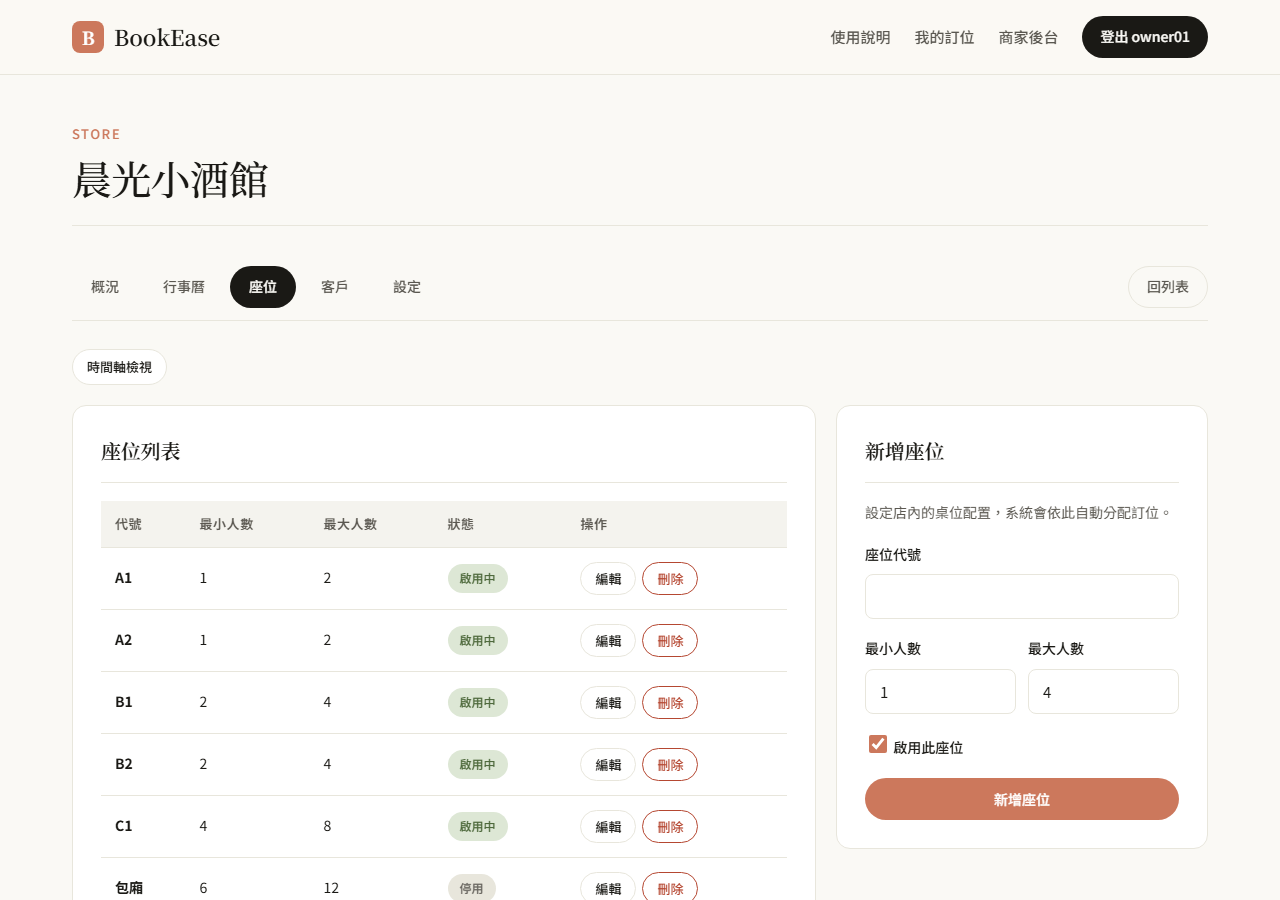Click the BookEase logo icon
The image size is (1280, 900).
88,37
